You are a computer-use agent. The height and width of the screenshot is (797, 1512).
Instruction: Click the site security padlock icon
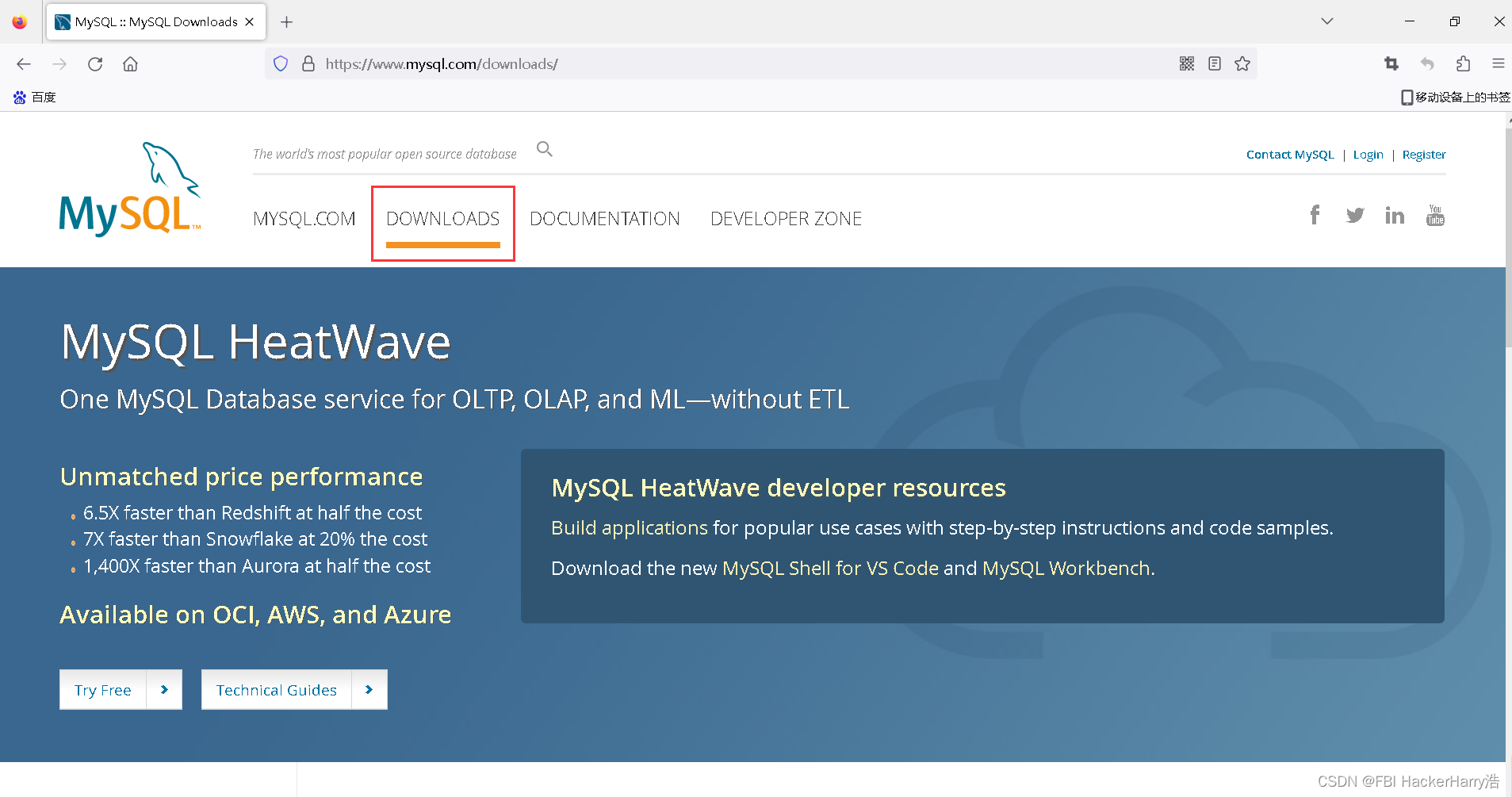(x=308, y=63)
